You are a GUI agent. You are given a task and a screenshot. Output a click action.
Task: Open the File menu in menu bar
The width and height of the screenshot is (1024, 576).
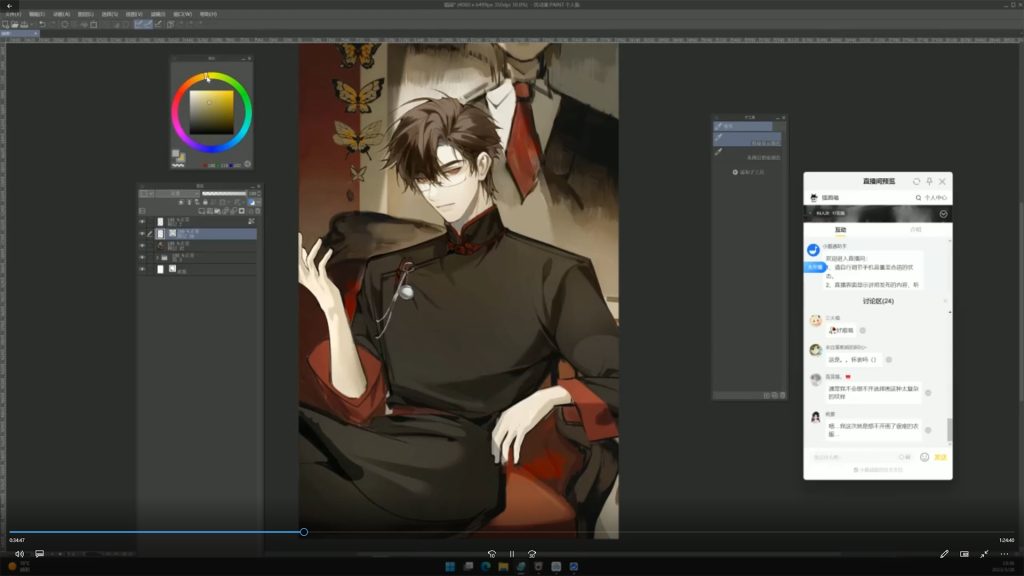pyautogui.click(x=12, y=15)
